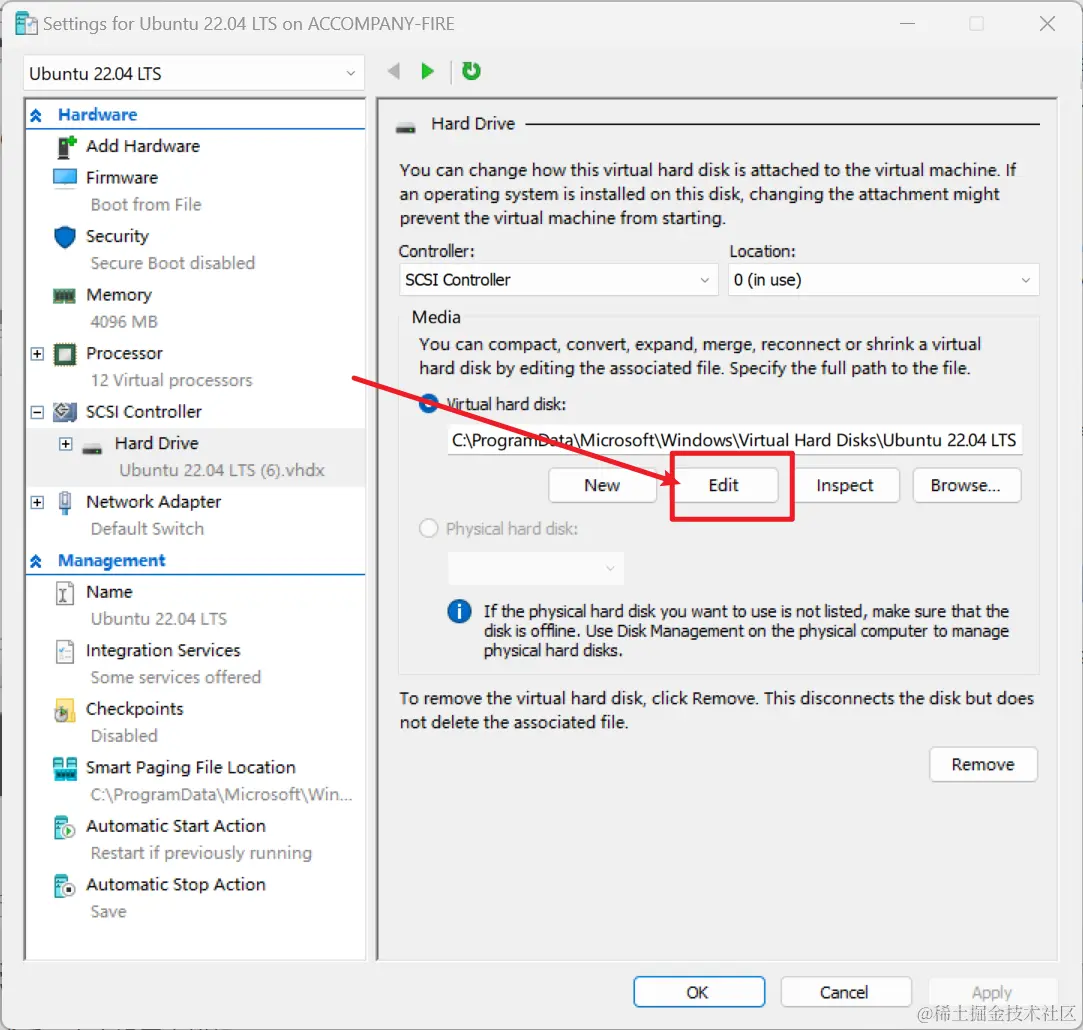Click the SCSI Controller icon

[65, 412]
